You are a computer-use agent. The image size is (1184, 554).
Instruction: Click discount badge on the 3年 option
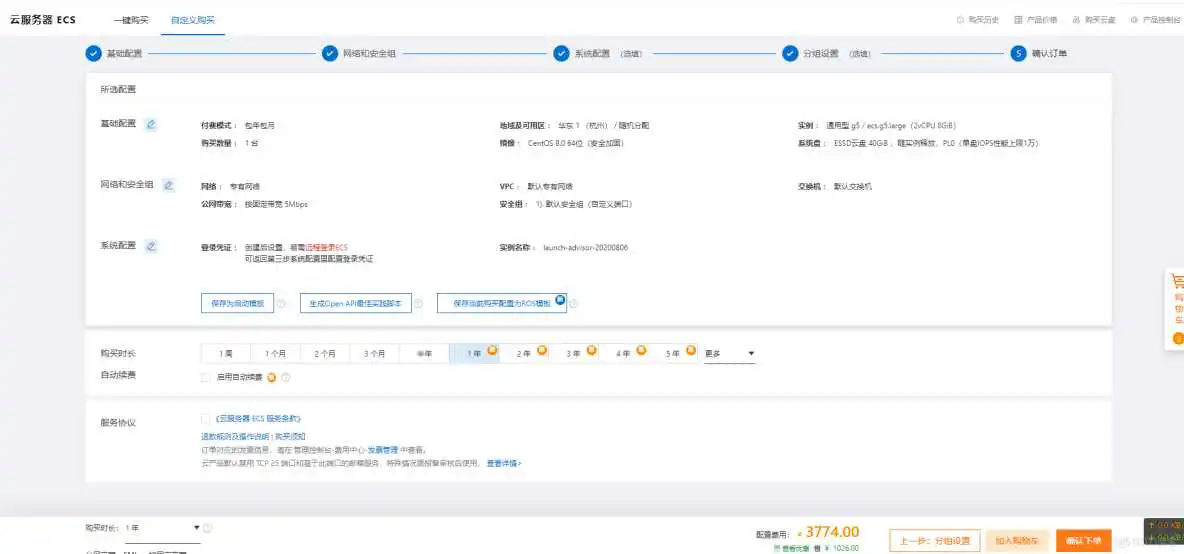pos(592,349)
